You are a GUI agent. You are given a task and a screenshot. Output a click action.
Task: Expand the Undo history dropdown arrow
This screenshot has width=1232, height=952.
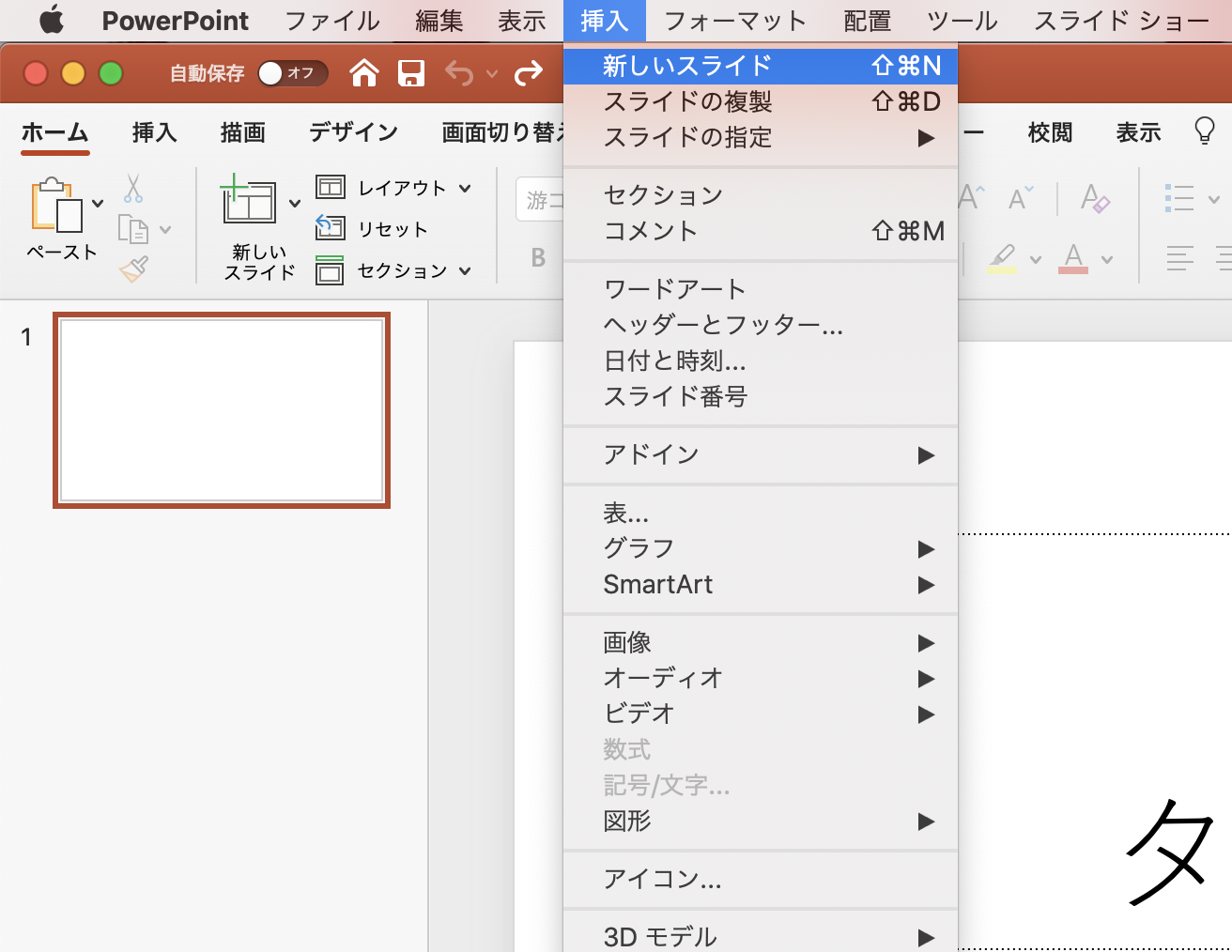pos(492,73)
